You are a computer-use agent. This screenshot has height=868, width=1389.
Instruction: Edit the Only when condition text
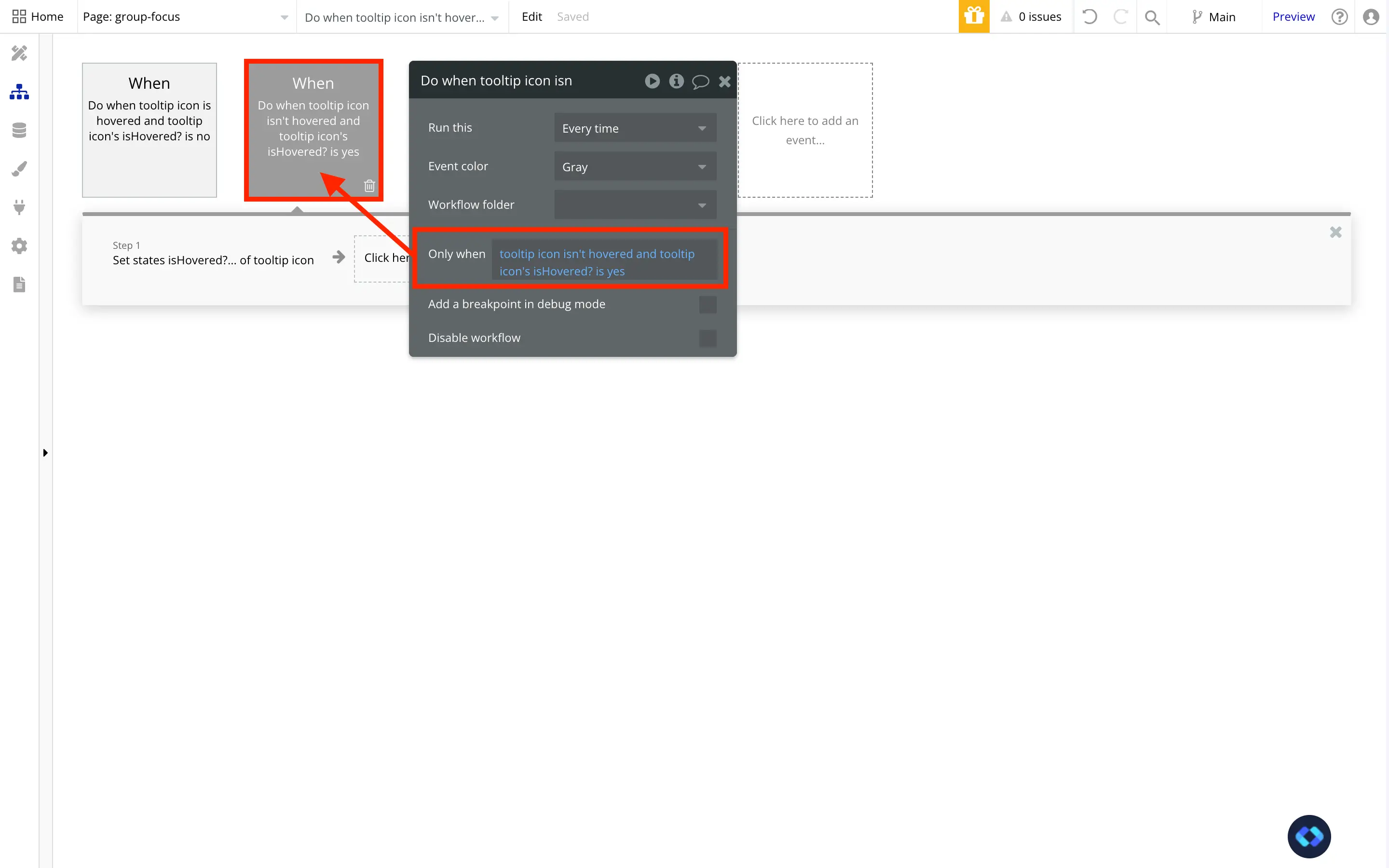(606, 262)
